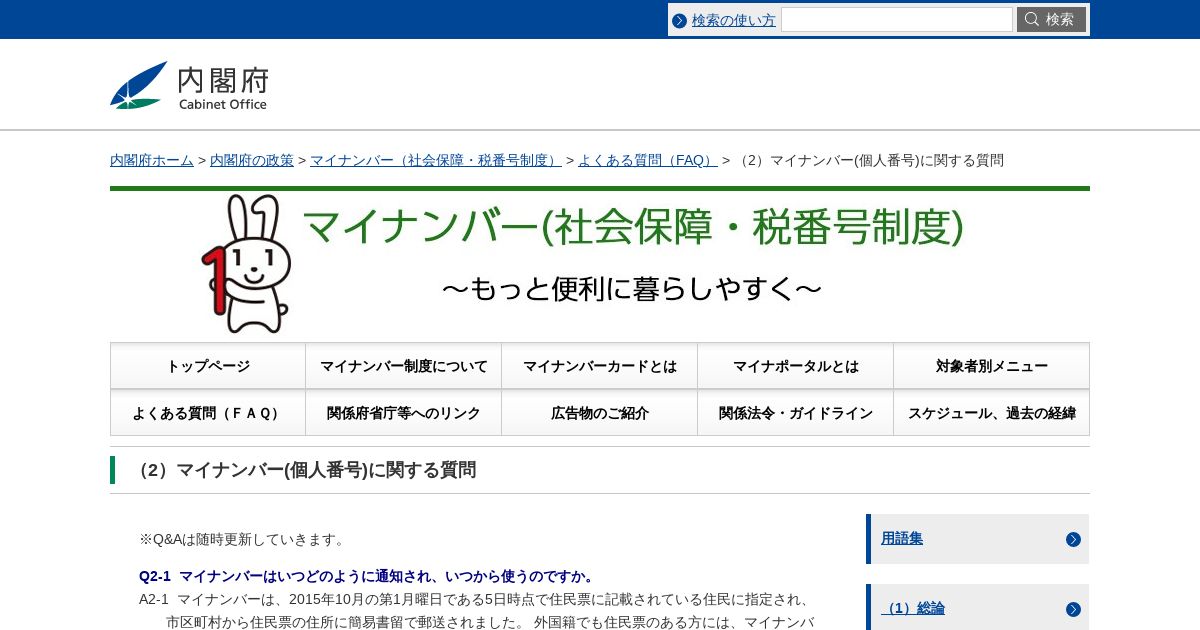Open マイナンバー制度について menu item
1200x630 pixels.
pyautogui.click(x=404, y=366)
